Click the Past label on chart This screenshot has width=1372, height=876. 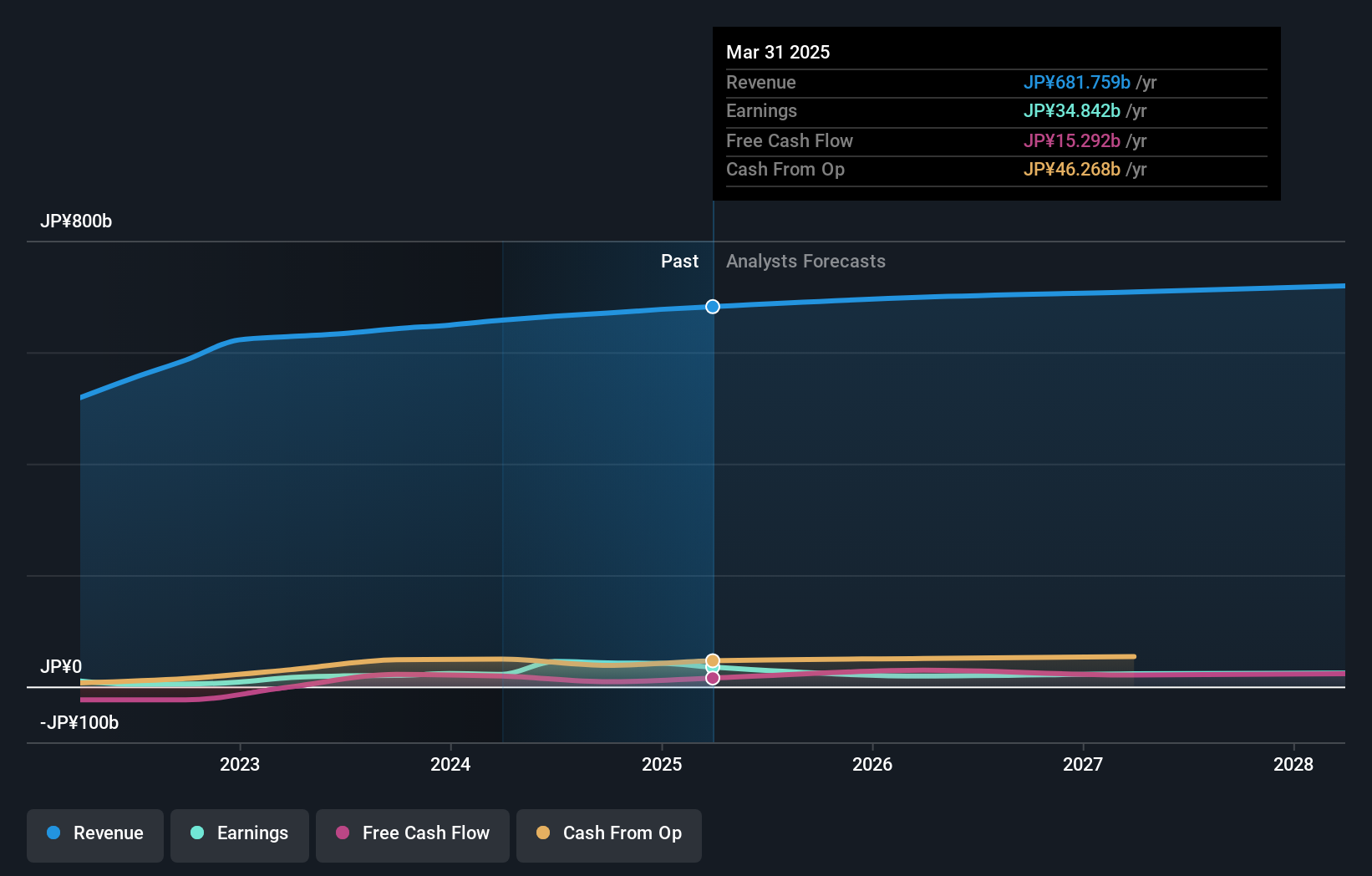(679, 262)
